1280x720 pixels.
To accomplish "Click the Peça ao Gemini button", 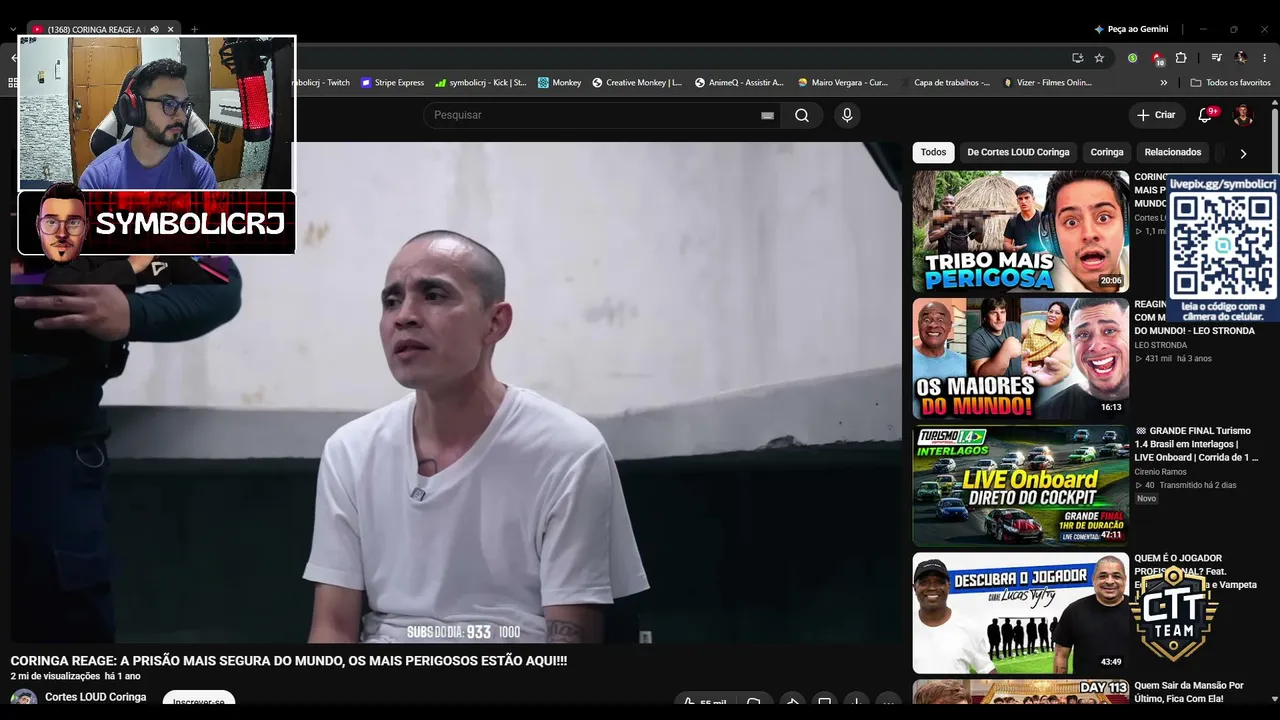I will tap(1131, 30).
